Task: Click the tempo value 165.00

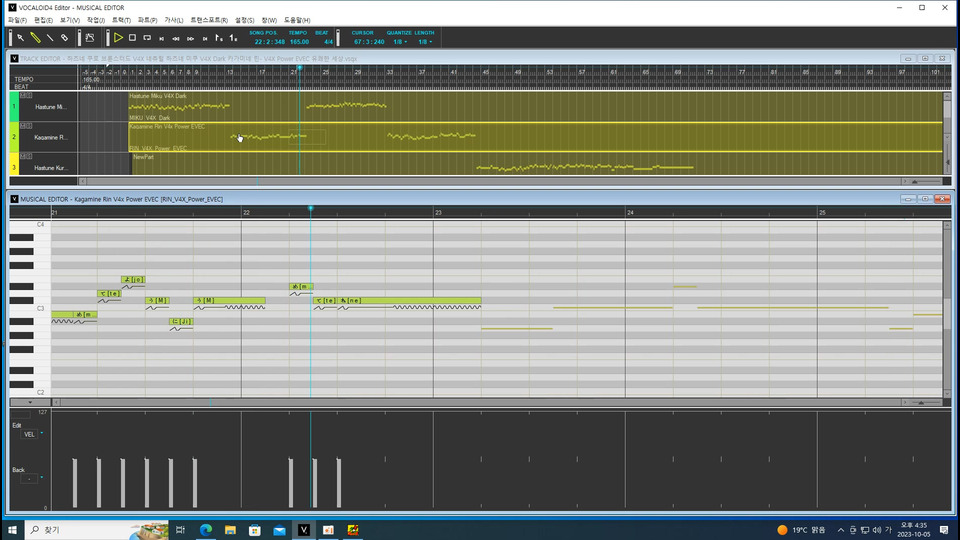Action: coord(299,42)
